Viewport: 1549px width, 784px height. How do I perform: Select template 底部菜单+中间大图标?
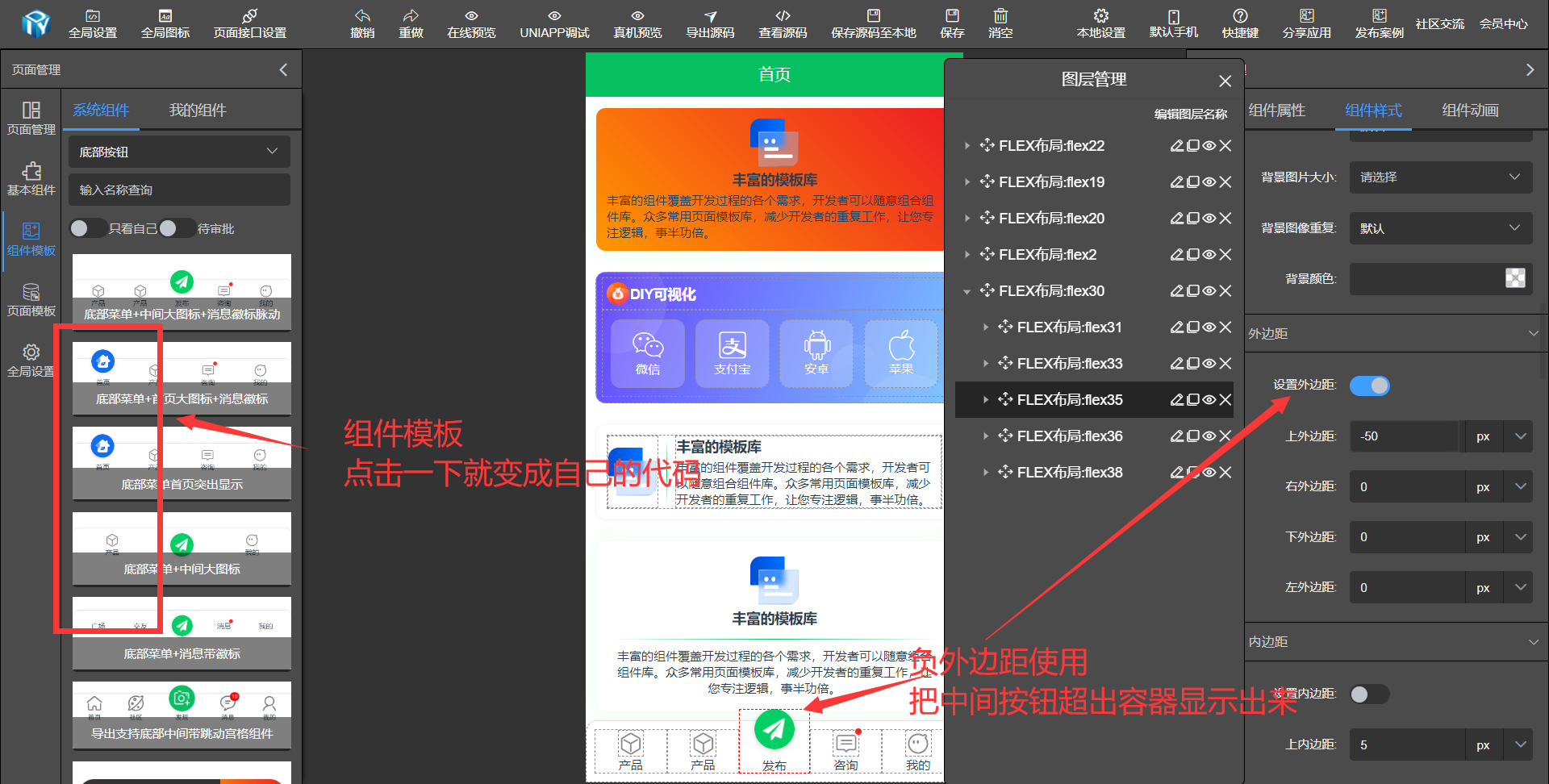pos(182,548)
